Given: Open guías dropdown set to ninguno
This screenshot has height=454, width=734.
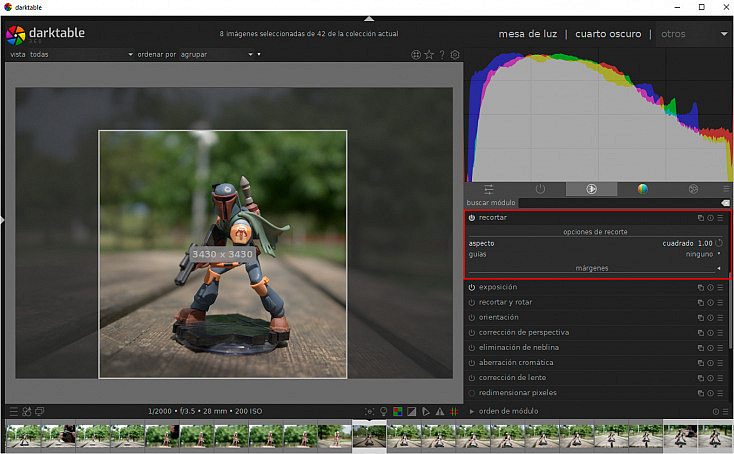Looking at the screenshot, I should click(x=595, y=254).
